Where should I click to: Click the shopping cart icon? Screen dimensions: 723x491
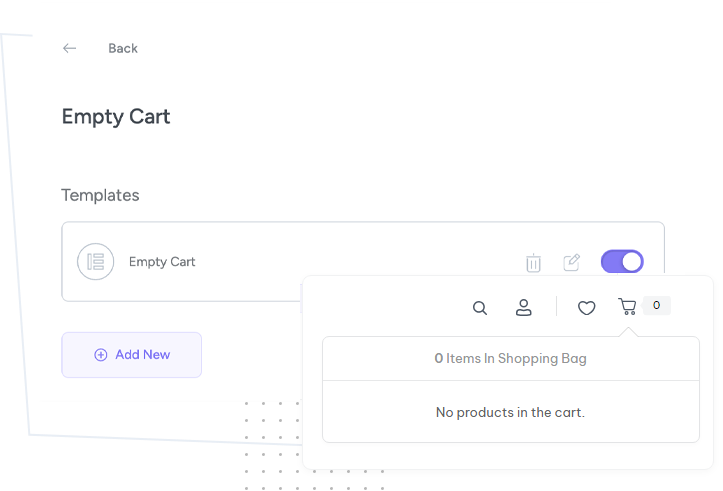pyautogui.click(x=627, y=307)
